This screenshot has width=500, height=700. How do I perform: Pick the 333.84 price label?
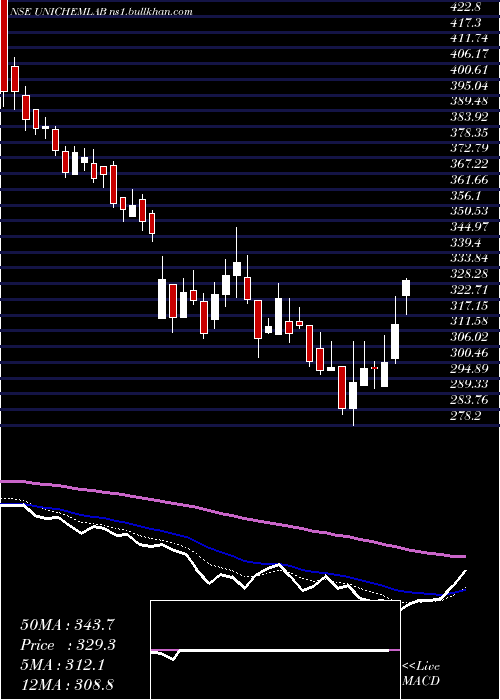470,258
